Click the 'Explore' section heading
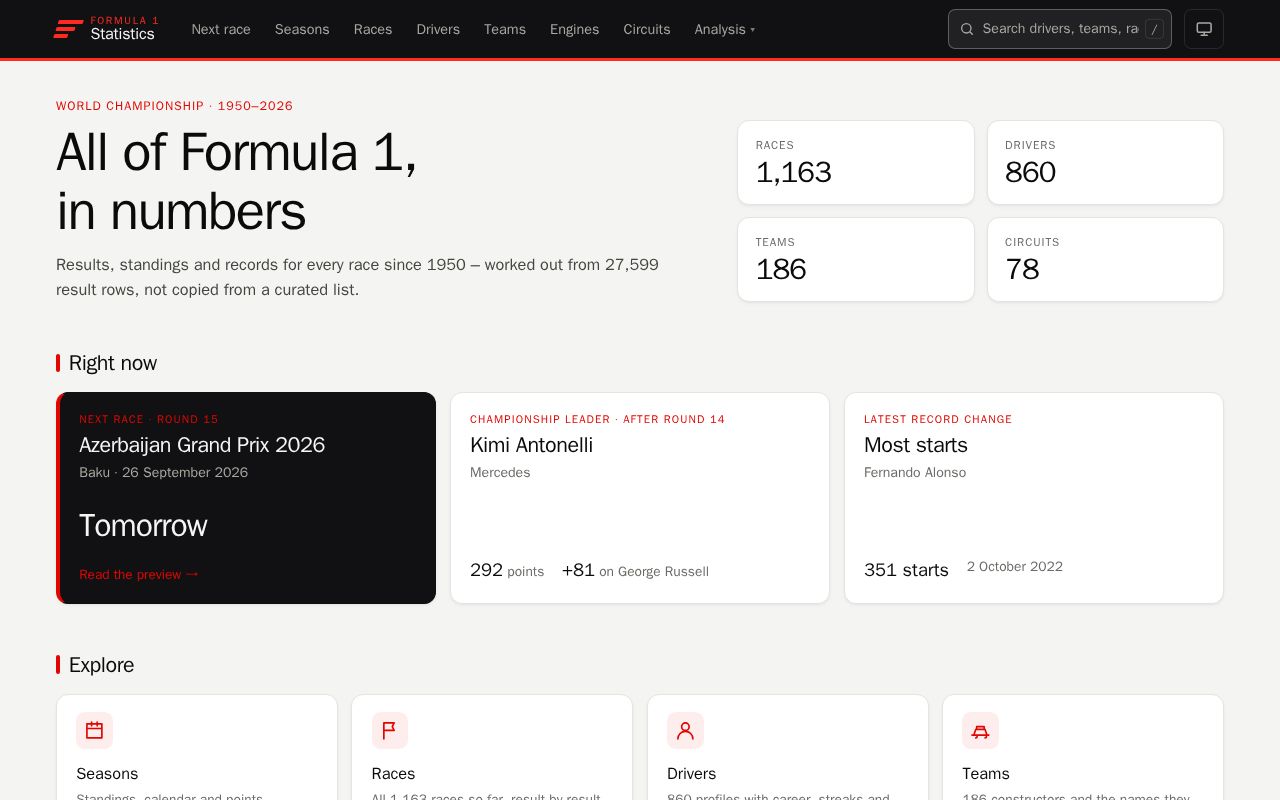Image resolution: width=1280 pixels, height=800 pixels. point(101,665)
